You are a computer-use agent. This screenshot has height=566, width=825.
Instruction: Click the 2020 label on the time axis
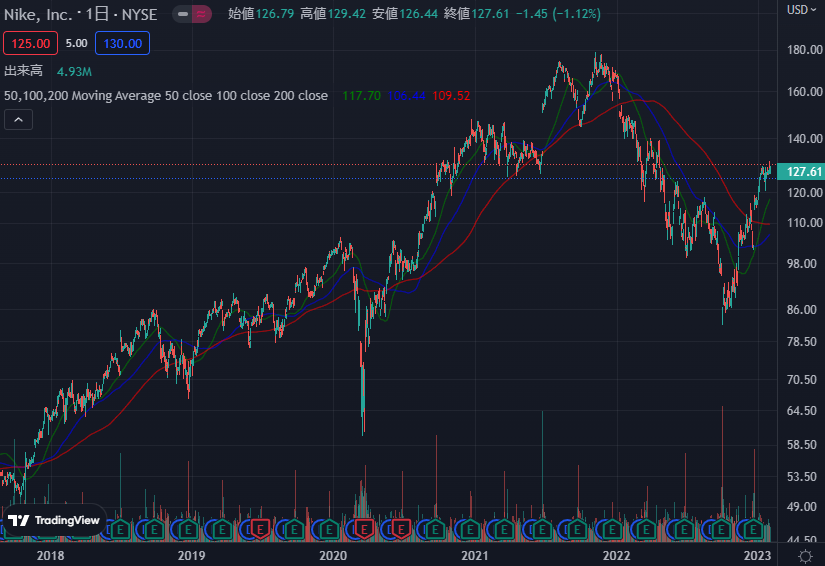[333, 555]
